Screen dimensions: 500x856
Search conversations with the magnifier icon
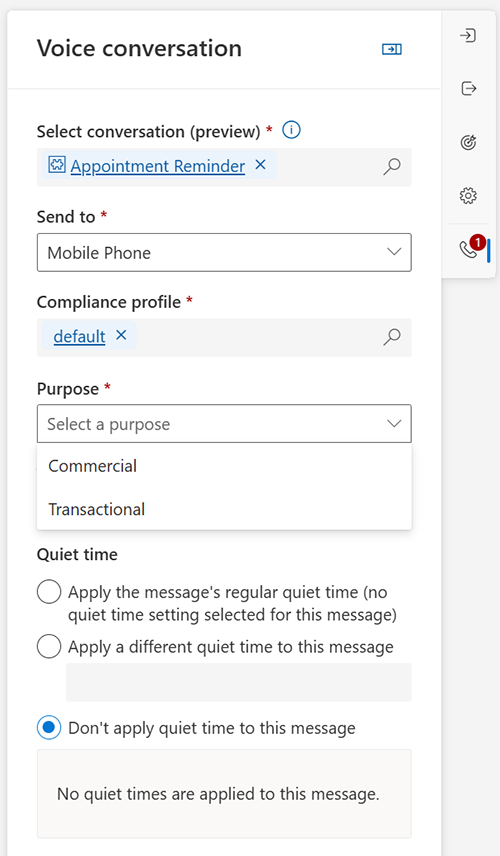(x=392, y=167)
